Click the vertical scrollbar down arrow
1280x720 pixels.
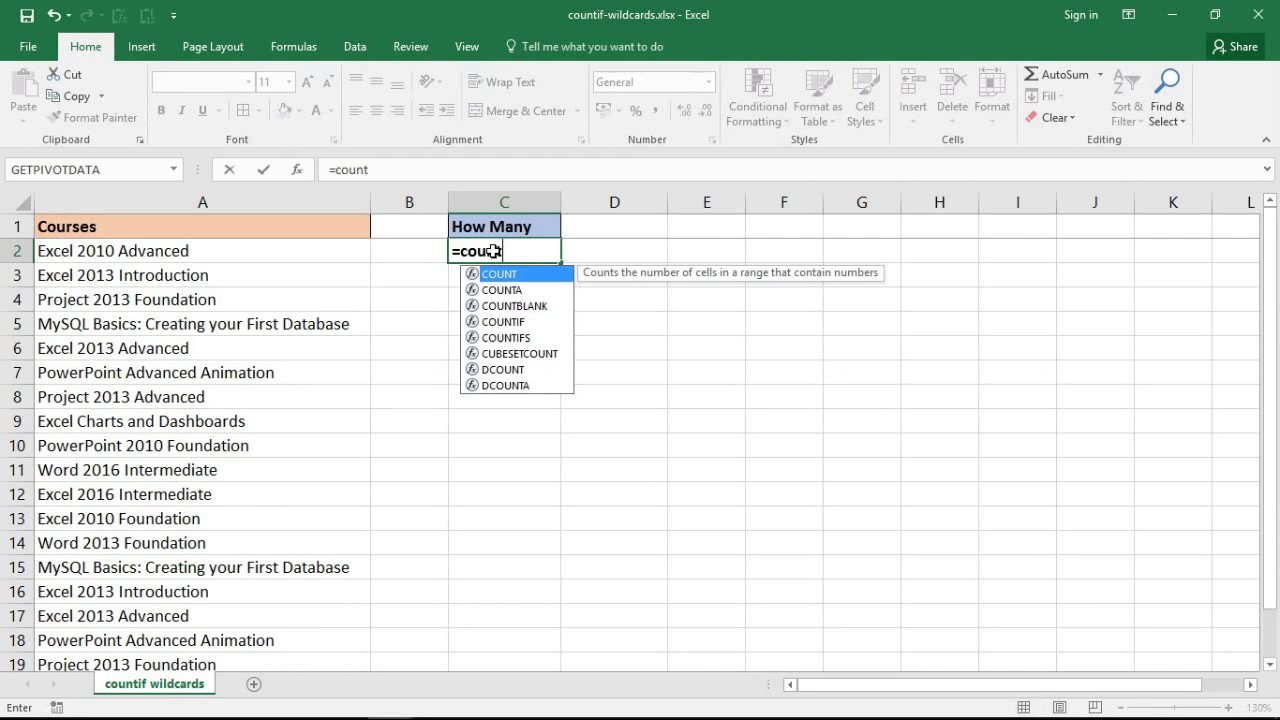[1270, 664]
